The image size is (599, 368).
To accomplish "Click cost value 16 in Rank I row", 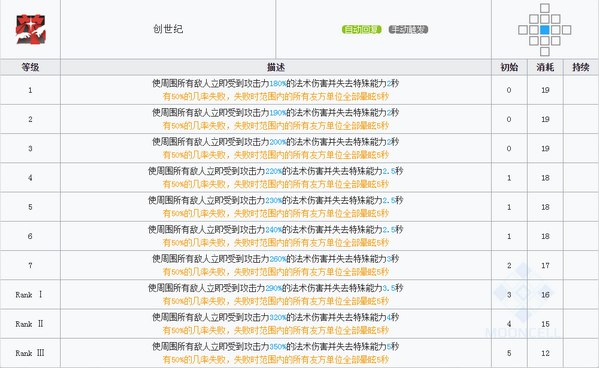I will pyautogui.click(x=545, y=295).
